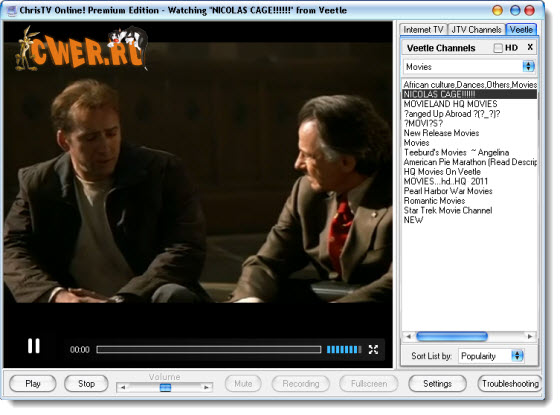Open the Sort List by Popularity dropdown
This screenshot has width=560, height=415.
pos(491,356)
